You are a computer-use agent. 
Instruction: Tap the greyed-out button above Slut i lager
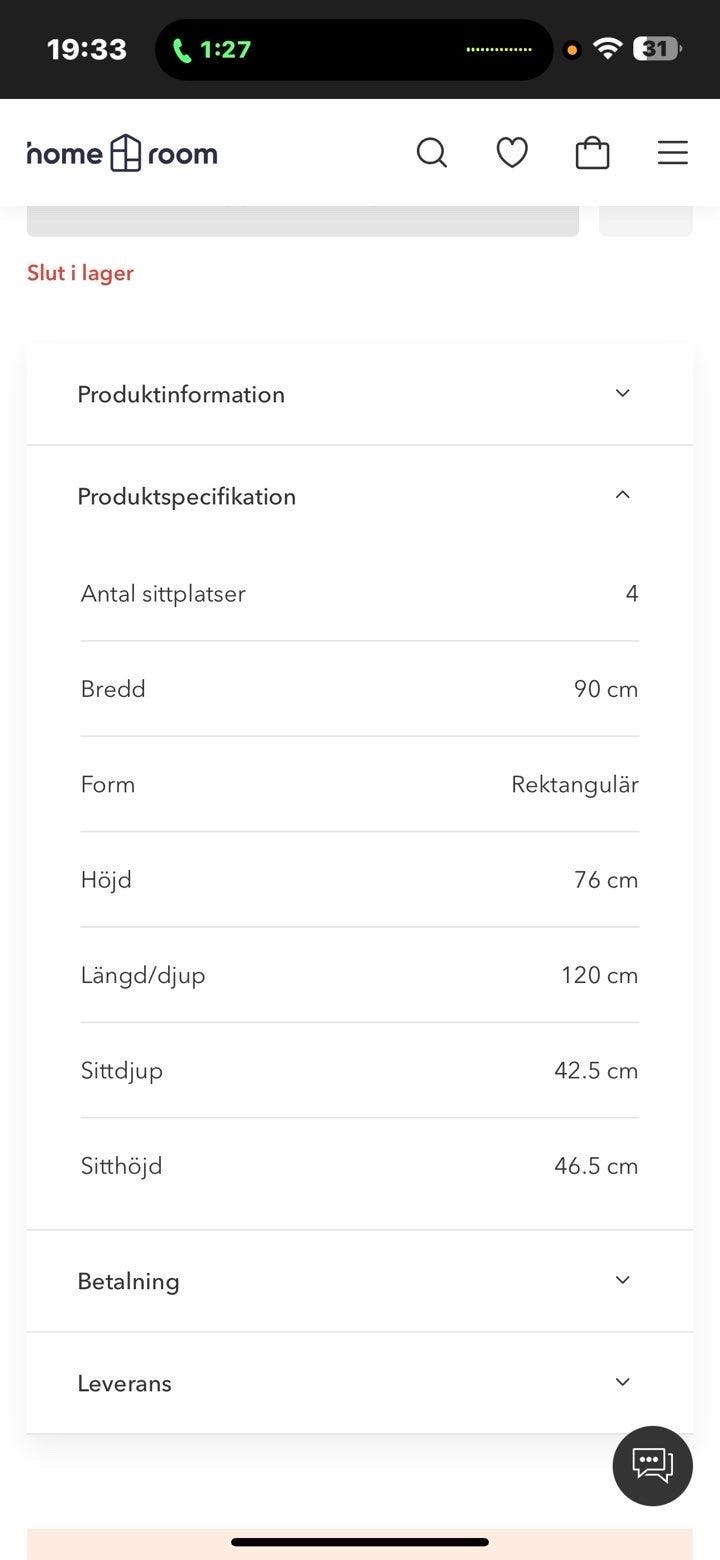tap(302, 221)
